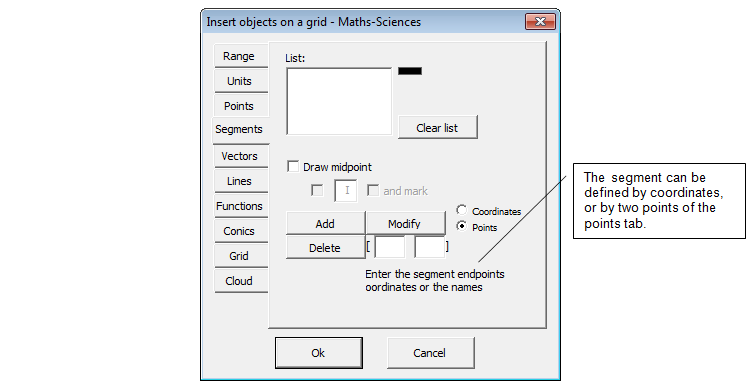Switch to the Functions tab
The height and width of the screenshot is (384, 749).
tap(240, 206)
